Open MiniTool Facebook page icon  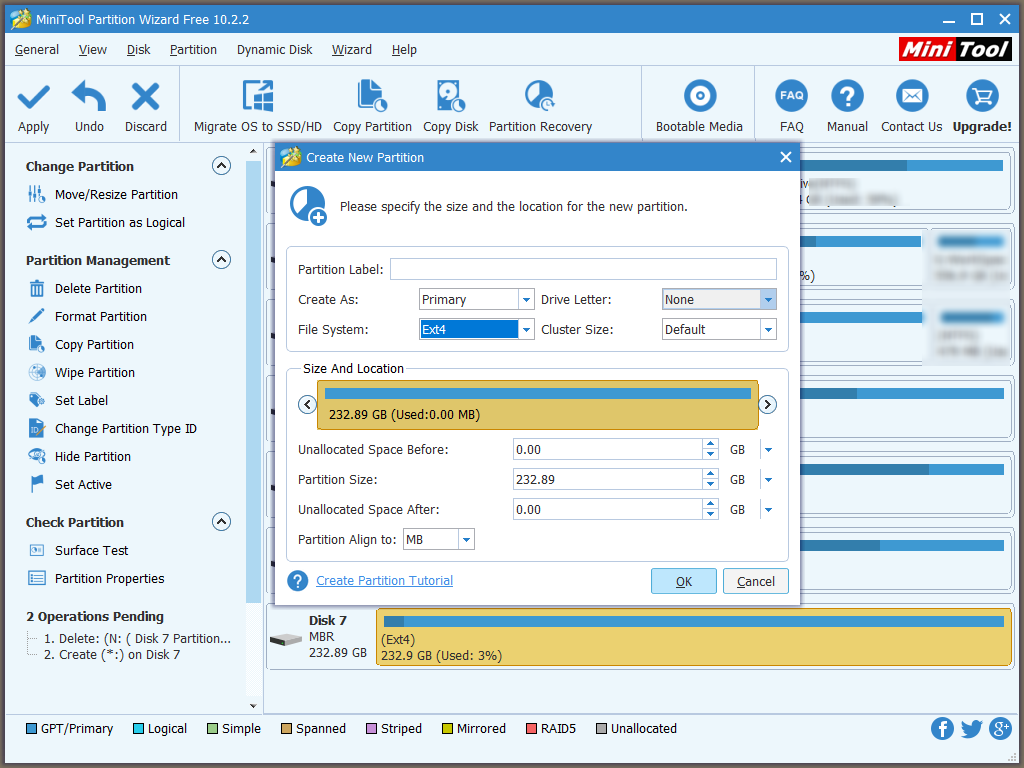pyautogui.click(x=942, y=728)
